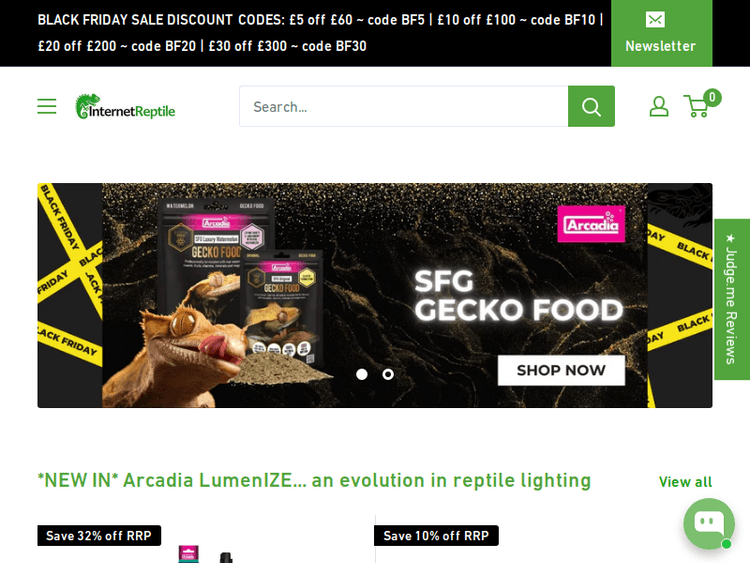
Task: Open the Judge.me Reviews side tab
Action: [x=732, y=299]
